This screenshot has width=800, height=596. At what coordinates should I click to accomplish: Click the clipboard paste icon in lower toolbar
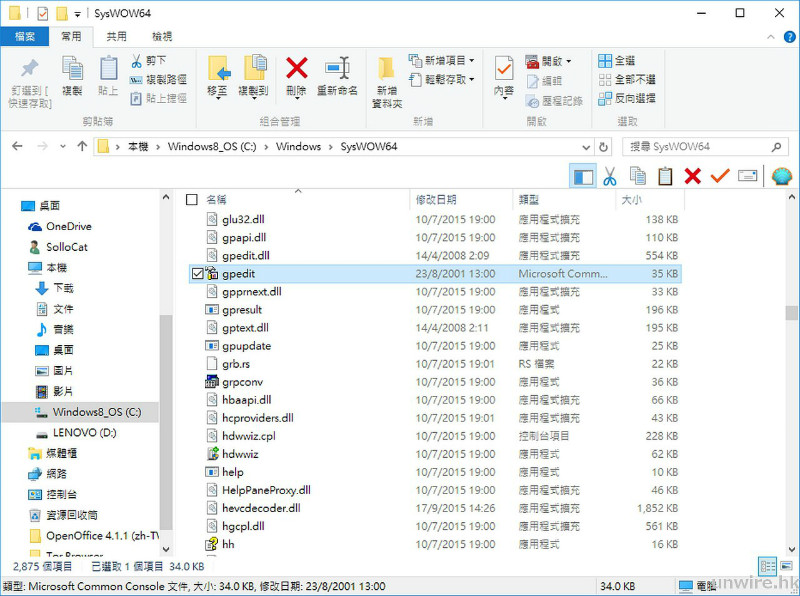coord(665,176)
